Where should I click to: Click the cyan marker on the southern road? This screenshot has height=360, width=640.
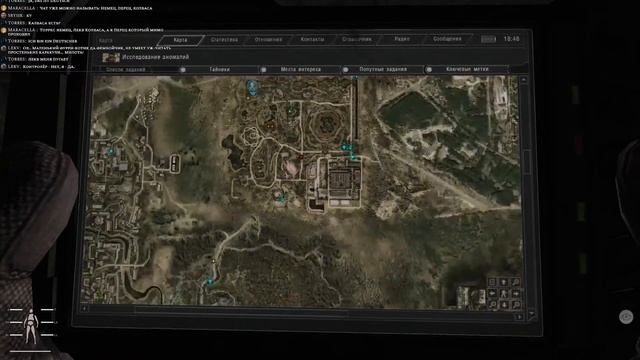tap(210, 281)
